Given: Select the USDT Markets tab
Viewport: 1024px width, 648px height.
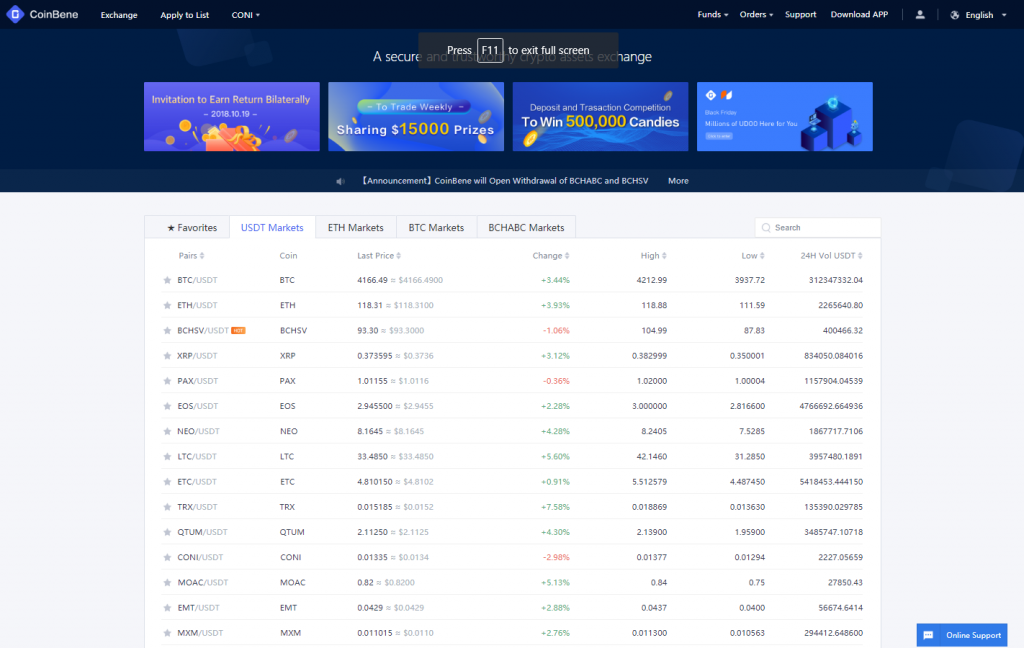Looking at the screenshot, I should coord(272,228).
